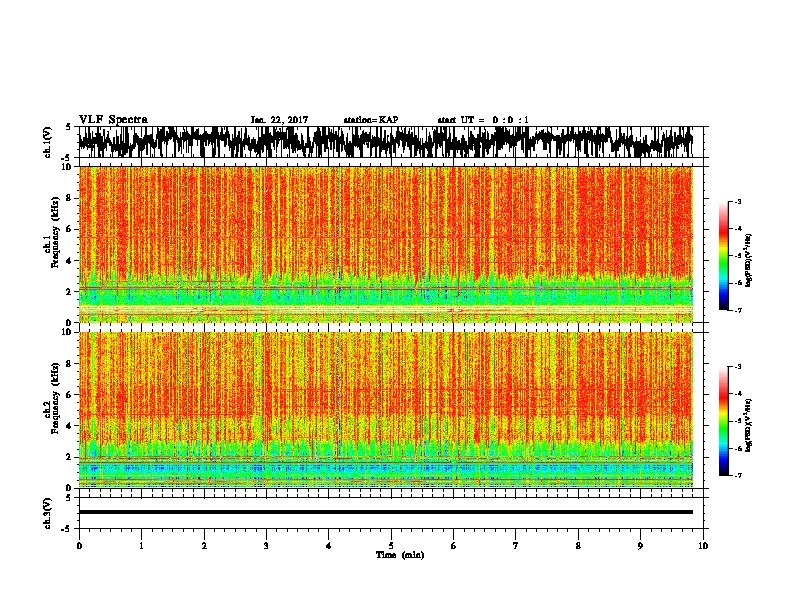Click the "-3" label on ch.2 colorbar
792x612 pixels.
pyautogui.click(x=737, y=367)
